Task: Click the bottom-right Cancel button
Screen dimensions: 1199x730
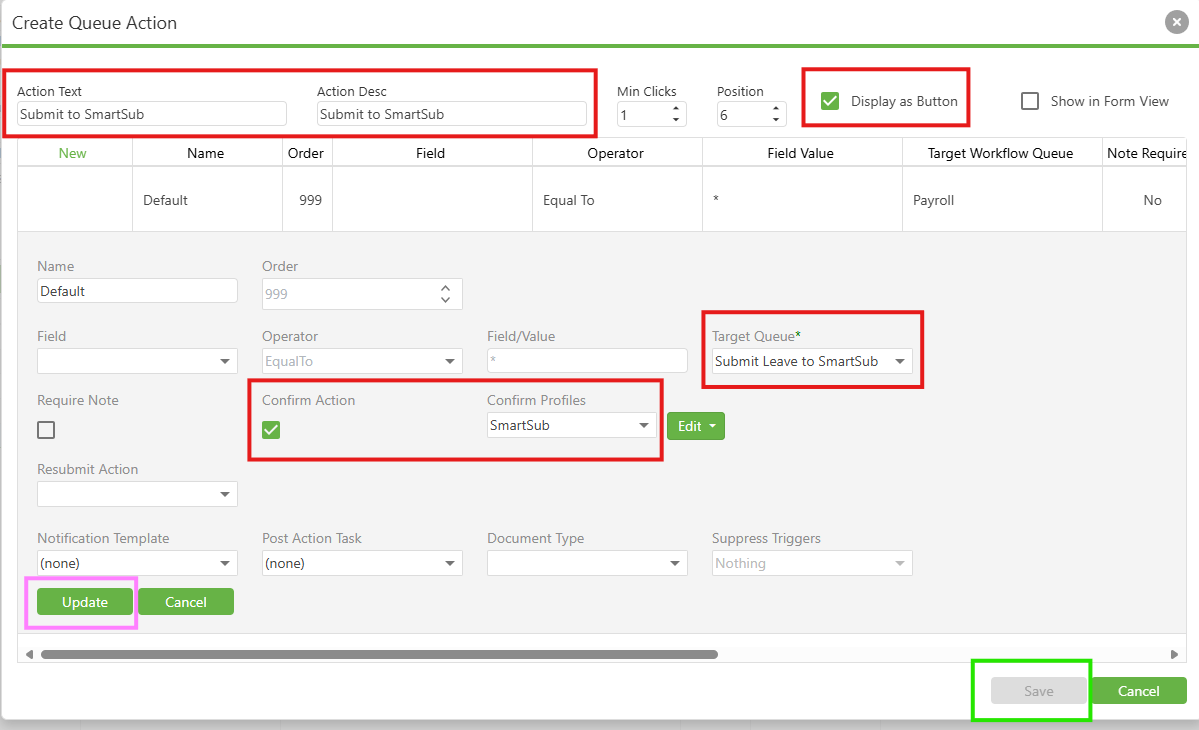Action: pos(1139,691)
